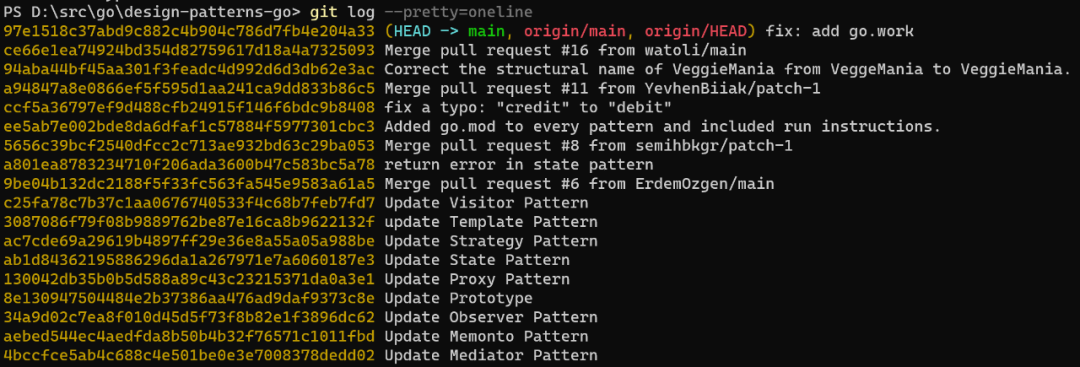Click commit hash starting with 130042db35b
This screenshot has height=367, width=1080.
[189, 280]
